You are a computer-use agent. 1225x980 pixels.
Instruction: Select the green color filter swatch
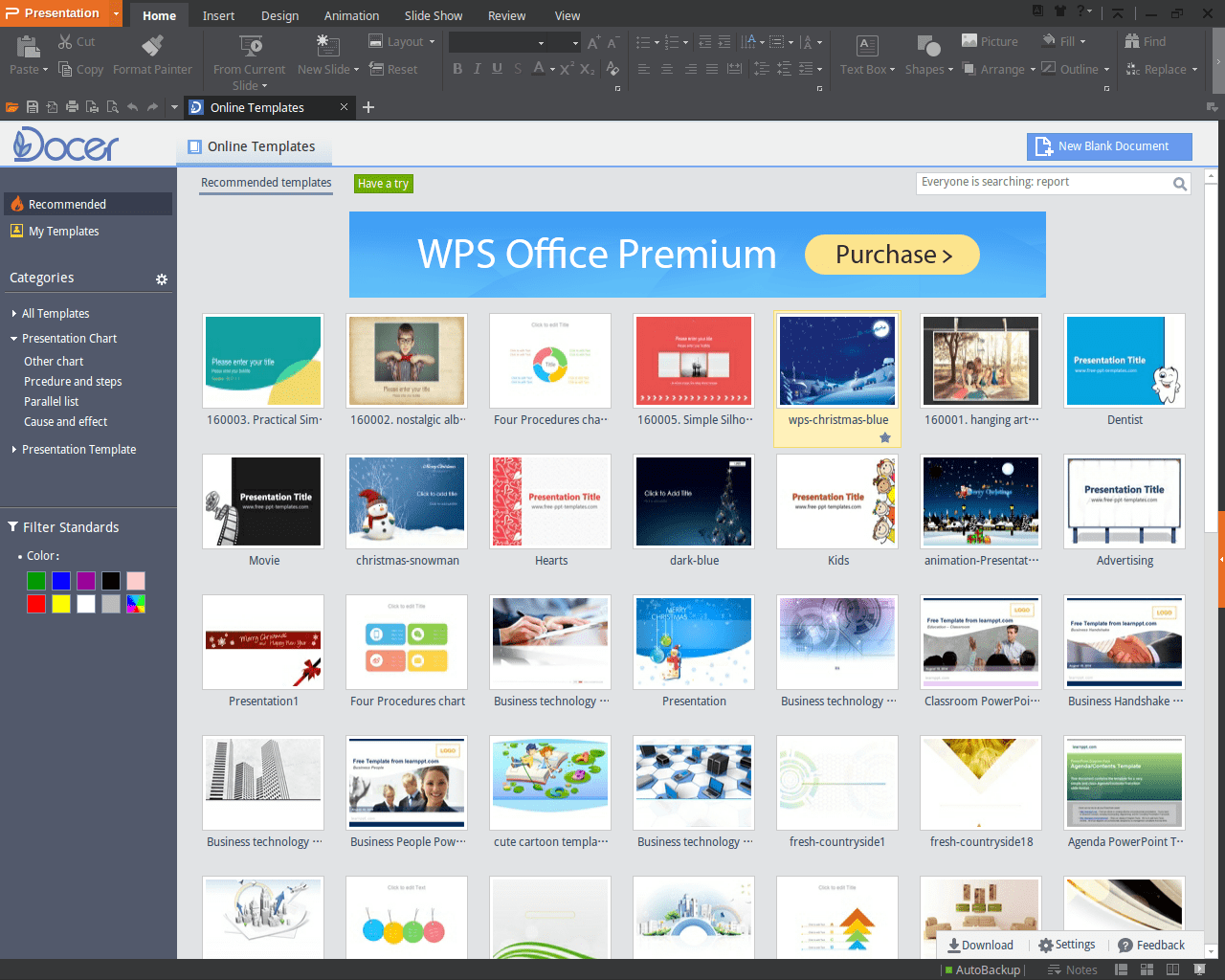coord(36,580)
